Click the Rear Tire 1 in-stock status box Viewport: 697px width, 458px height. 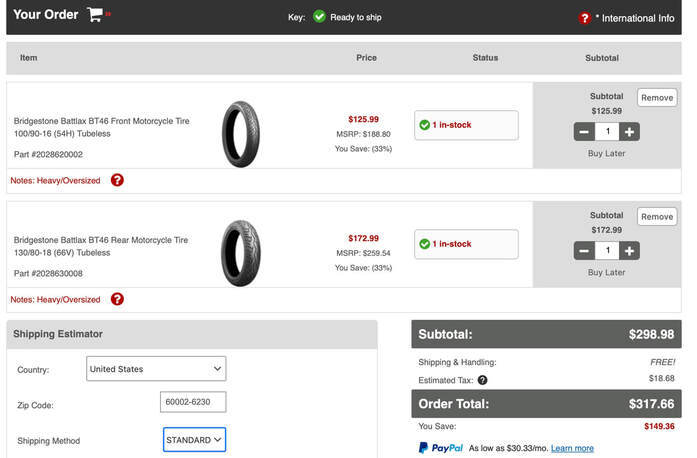(x=466, y=244)
